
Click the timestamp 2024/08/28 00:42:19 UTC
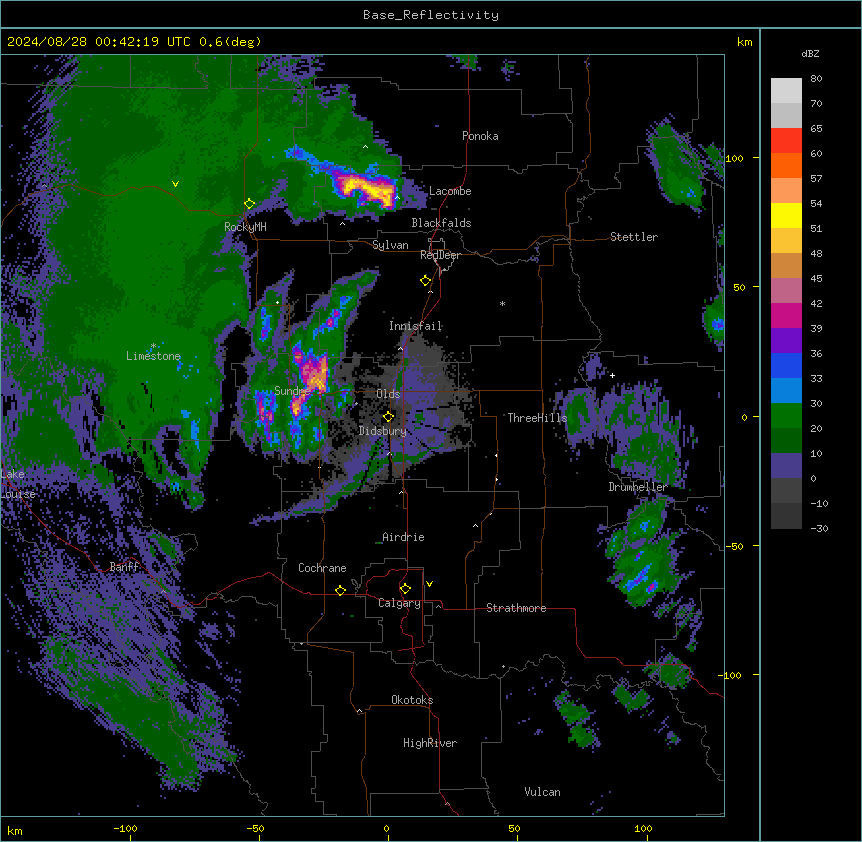pos(99,42)
